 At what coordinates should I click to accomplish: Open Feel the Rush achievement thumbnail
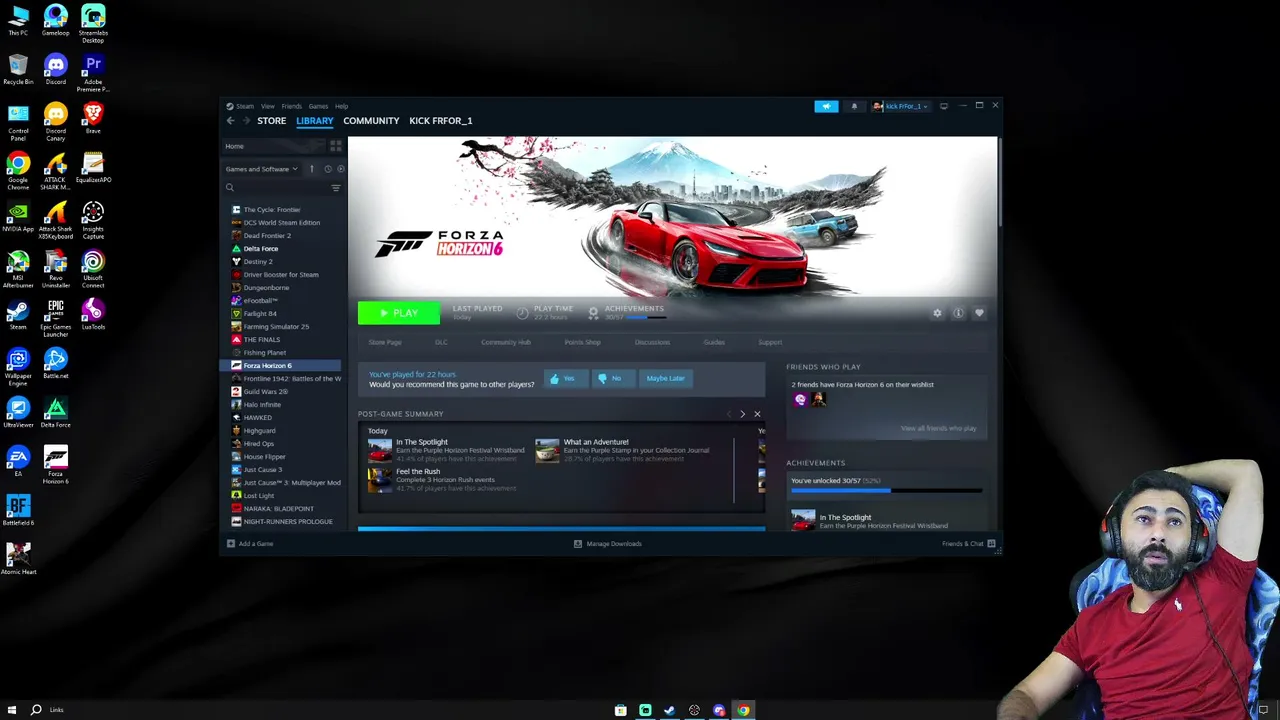pos(380,480)
